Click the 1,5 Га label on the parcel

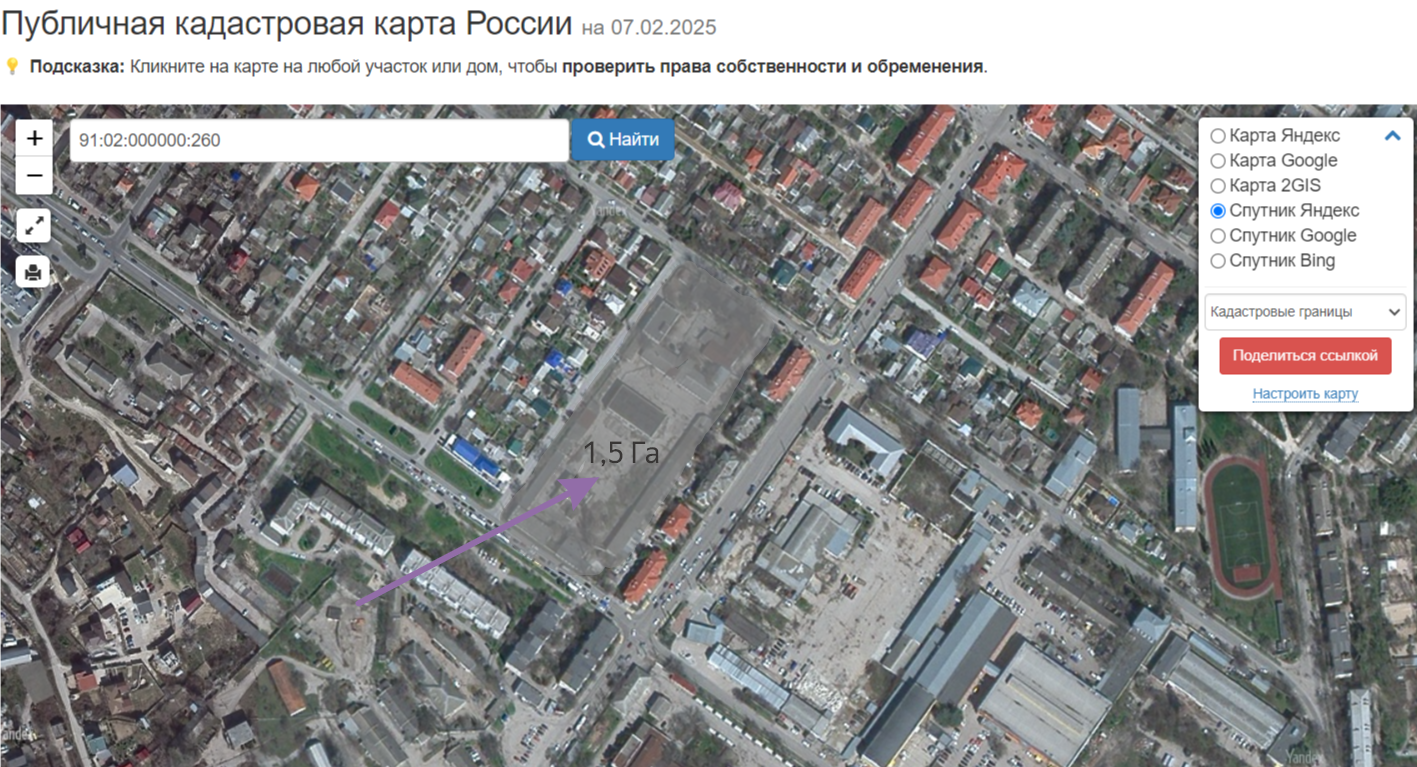pos(622,454)
